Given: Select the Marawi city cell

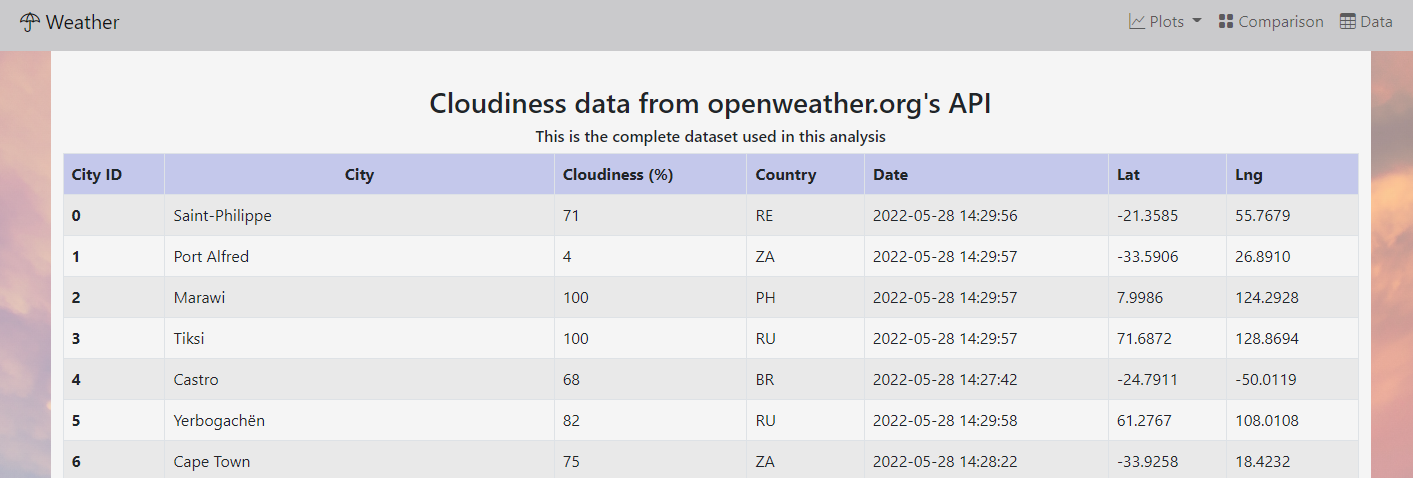Looking at the screenshot, I should [359, 297].
